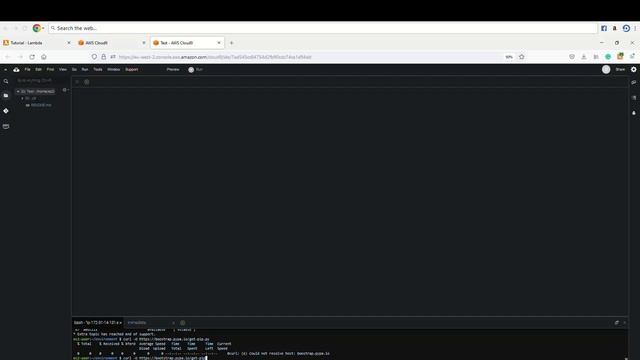View site security lock info
This screenshot has width=640, height=360.
pyautogui.click(x=104, y=57)
